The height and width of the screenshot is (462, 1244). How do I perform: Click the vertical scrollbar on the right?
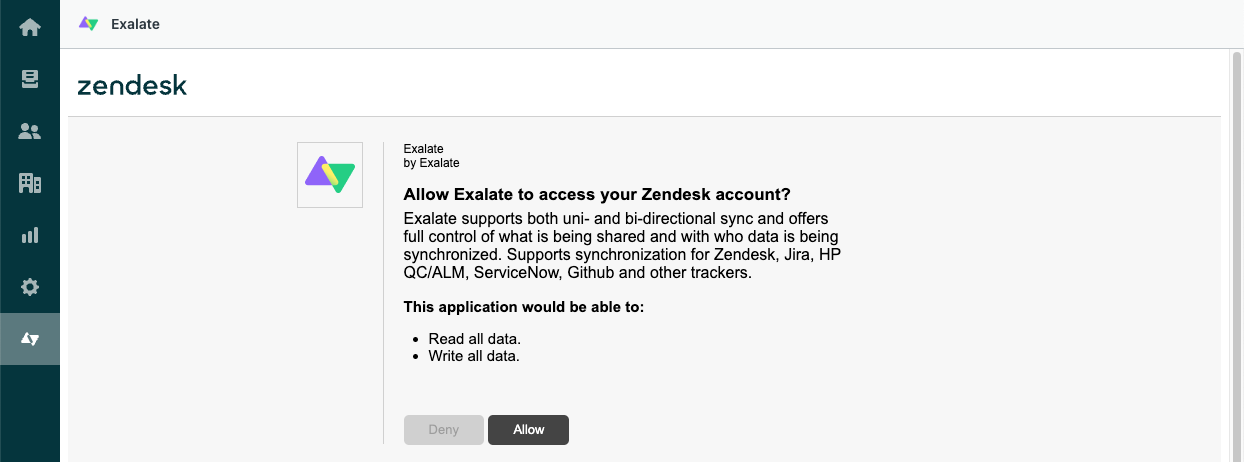1236,250
